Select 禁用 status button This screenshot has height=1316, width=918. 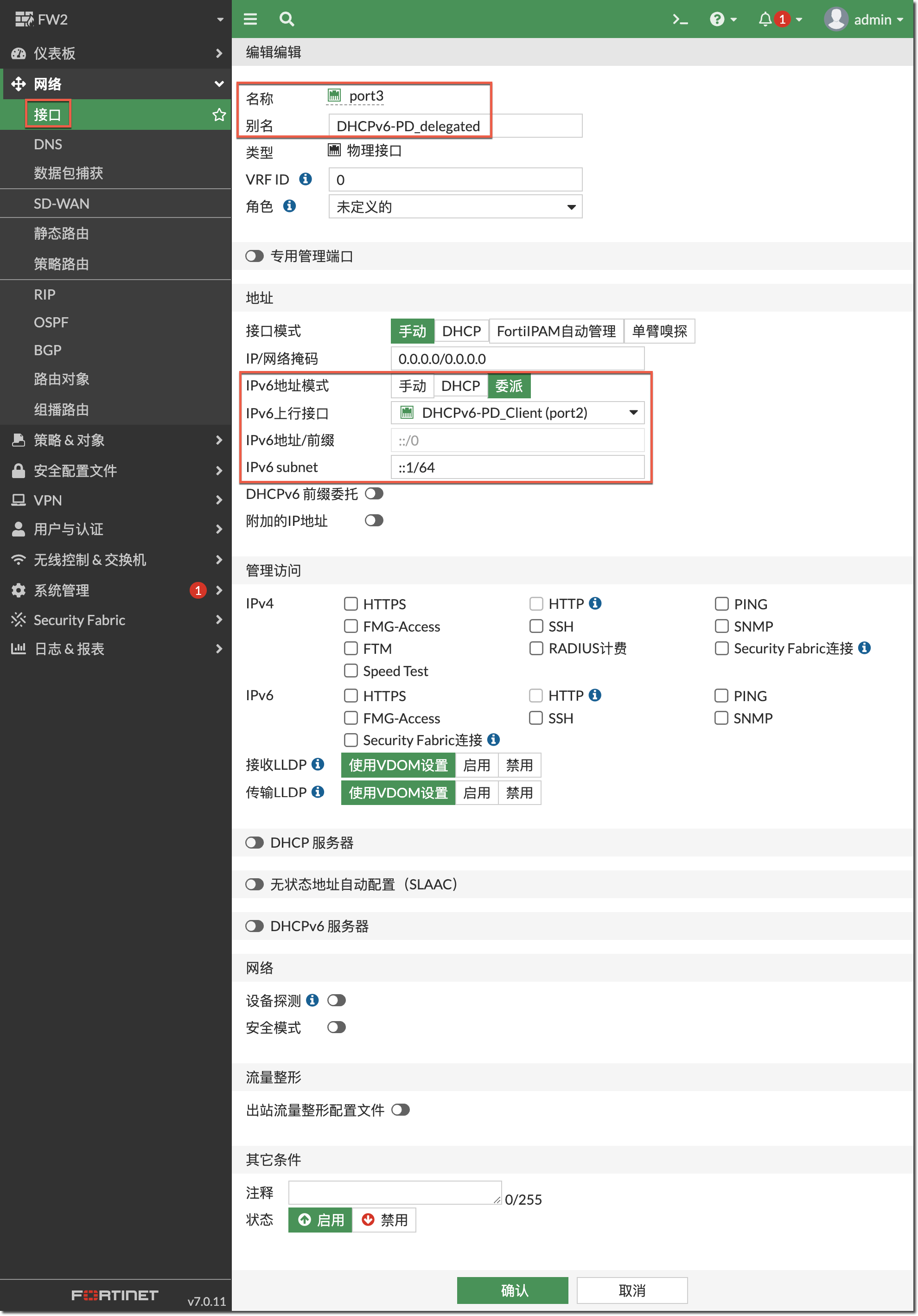point(384,1220)
